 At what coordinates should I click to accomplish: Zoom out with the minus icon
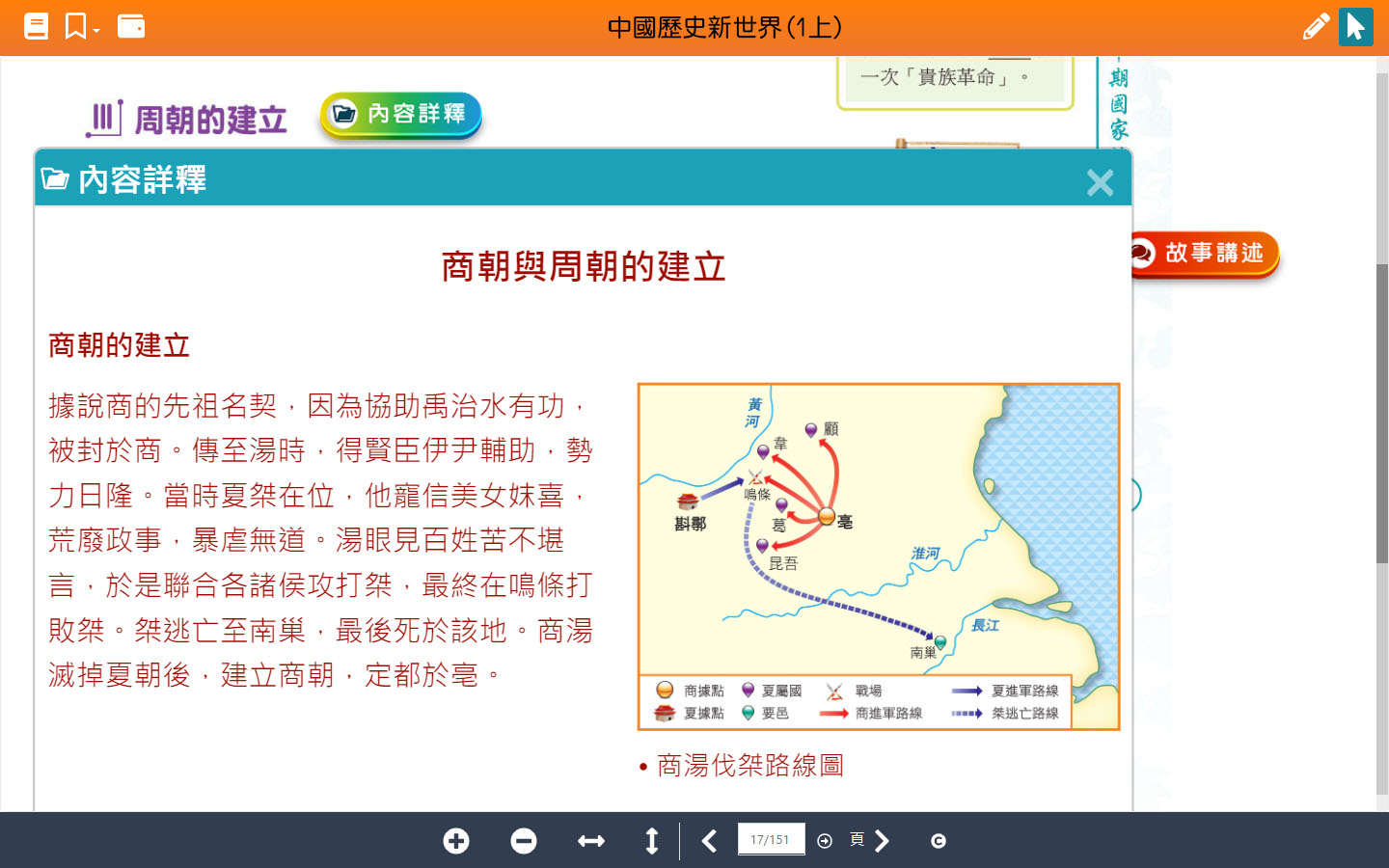click(524, 841)
